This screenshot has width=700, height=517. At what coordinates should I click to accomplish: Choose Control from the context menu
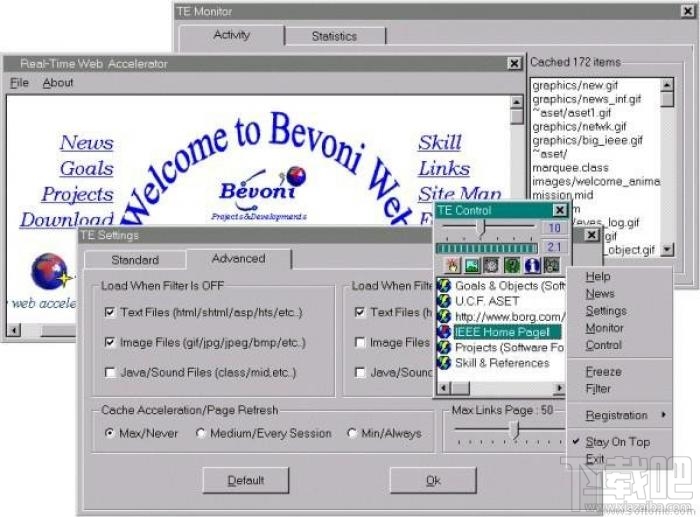coord(604,345)
